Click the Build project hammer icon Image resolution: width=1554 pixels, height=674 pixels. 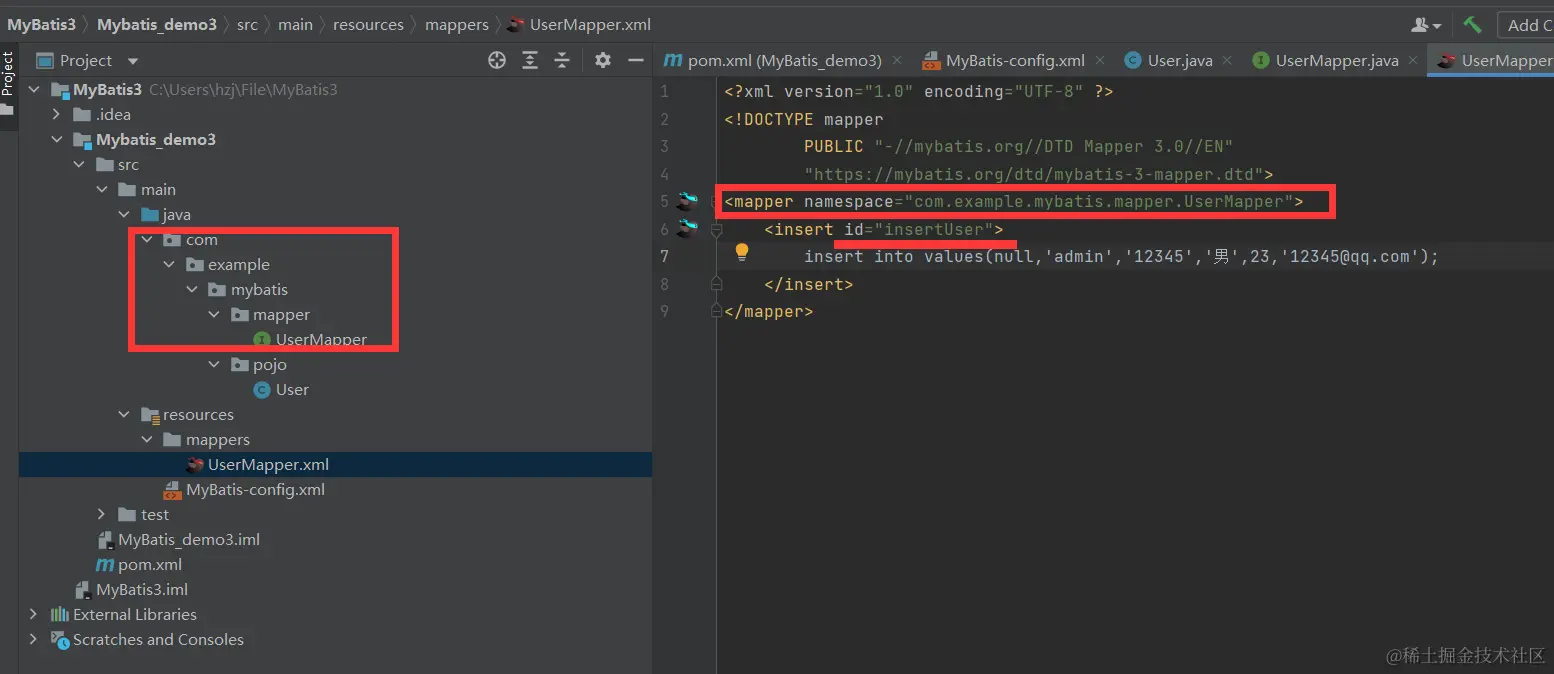coord(1472,24)
